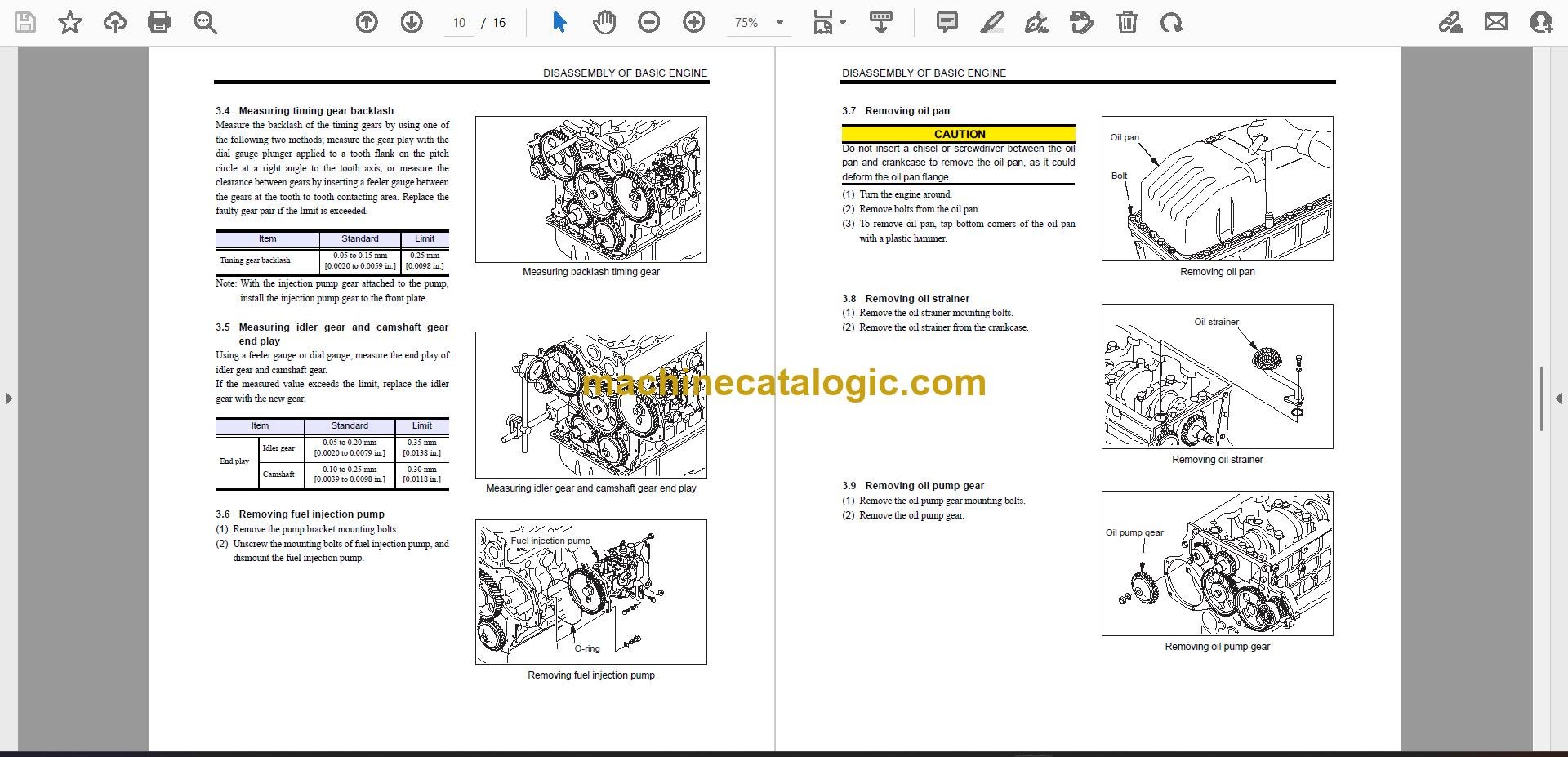1568x757 pixels.
Task: Click heading '3.6 Removing fuel injection pump'
Action: [300, 514]
